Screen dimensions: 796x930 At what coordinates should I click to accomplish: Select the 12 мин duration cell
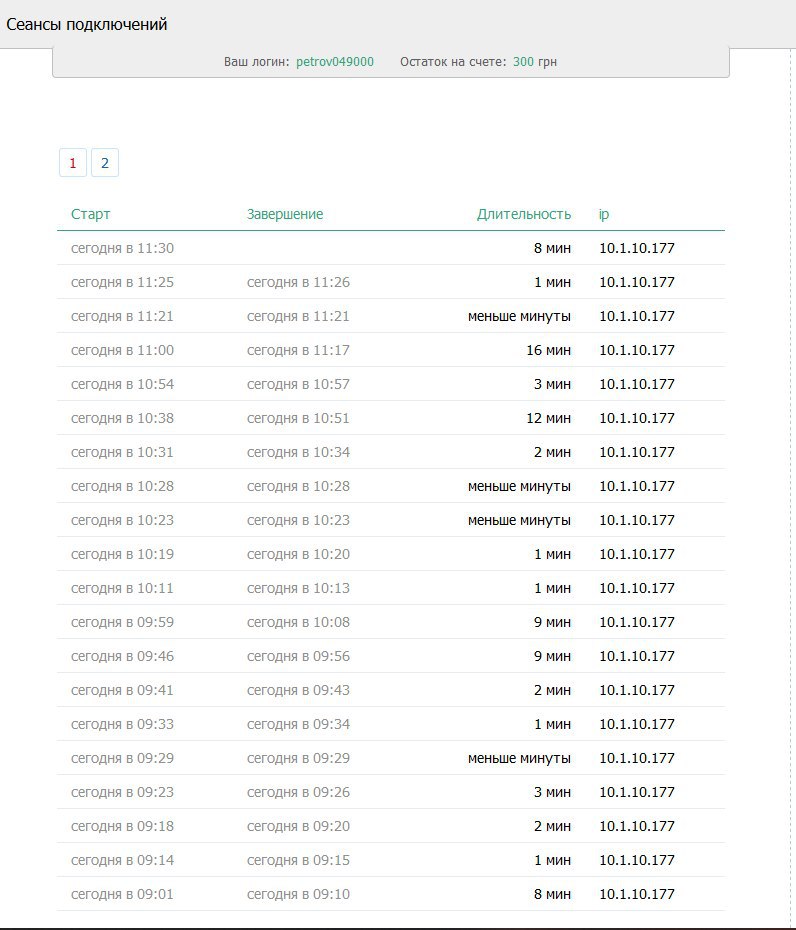pos(549,418)
